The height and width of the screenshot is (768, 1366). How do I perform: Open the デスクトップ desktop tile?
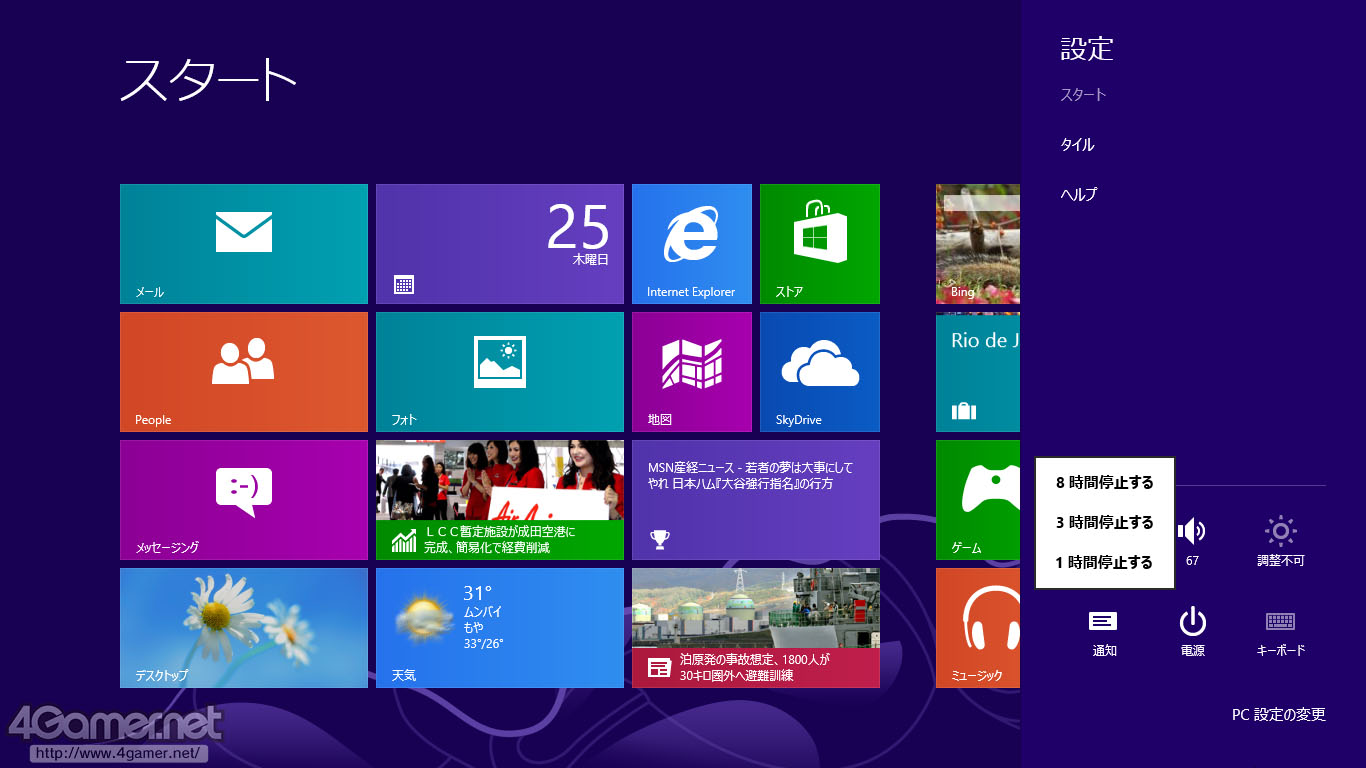[244, 628]
